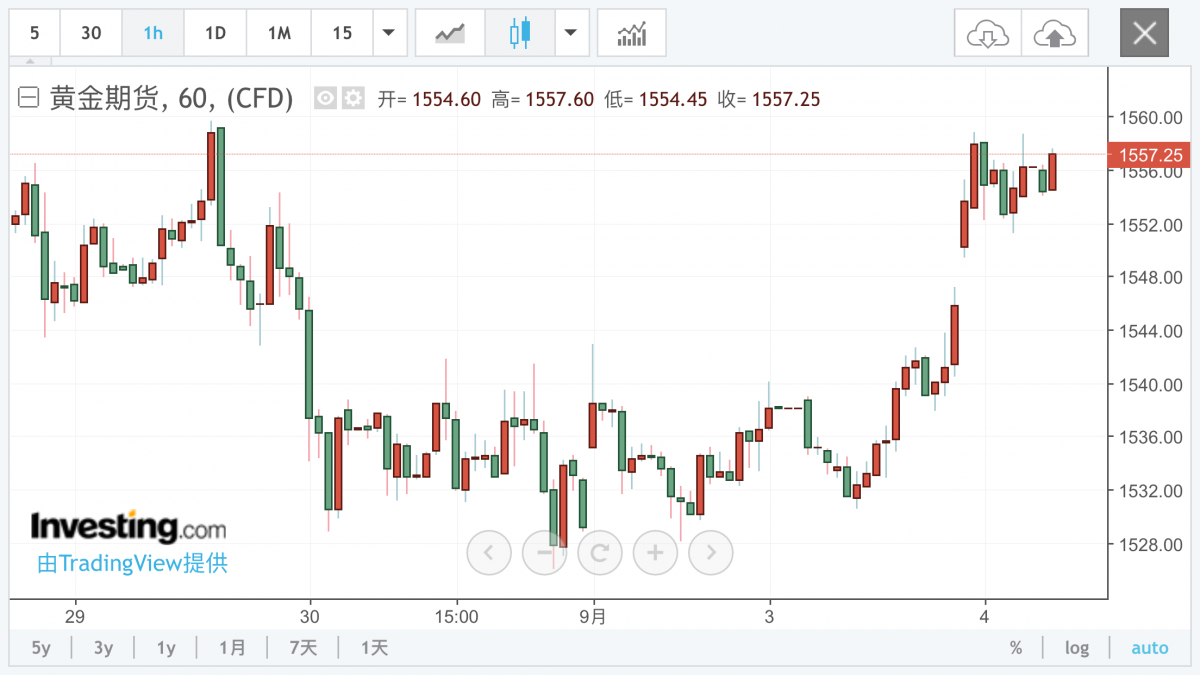Image resolution: width=1200 pixels, height=675 pixels.
Task: Click the cloud upload save-layout icon
Action: pyautogui.click(x=1053, y=34)
